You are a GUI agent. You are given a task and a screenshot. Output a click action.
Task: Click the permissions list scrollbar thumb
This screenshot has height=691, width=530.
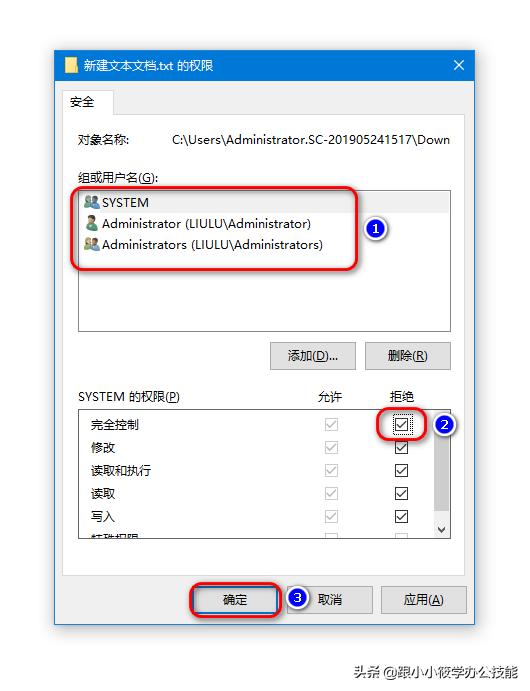point(441,472)
